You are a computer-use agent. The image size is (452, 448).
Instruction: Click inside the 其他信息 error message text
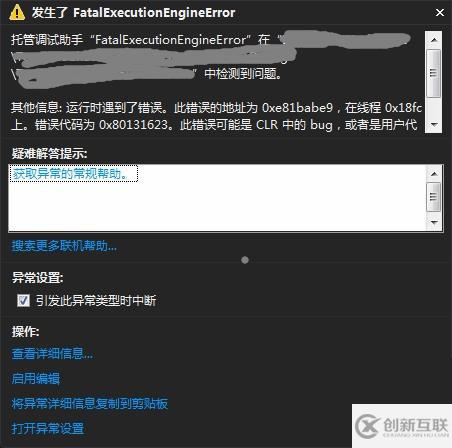tap(216, 116)
